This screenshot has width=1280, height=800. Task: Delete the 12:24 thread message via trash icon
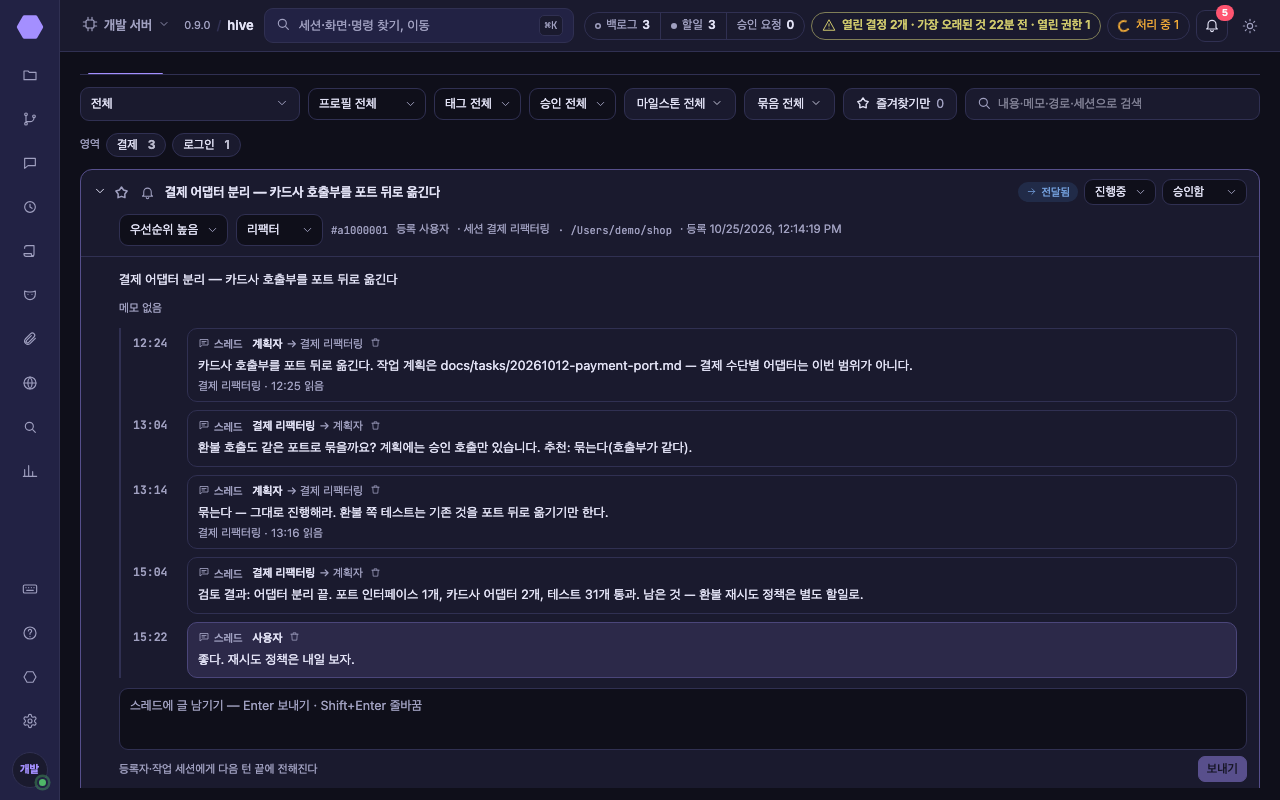376,343
